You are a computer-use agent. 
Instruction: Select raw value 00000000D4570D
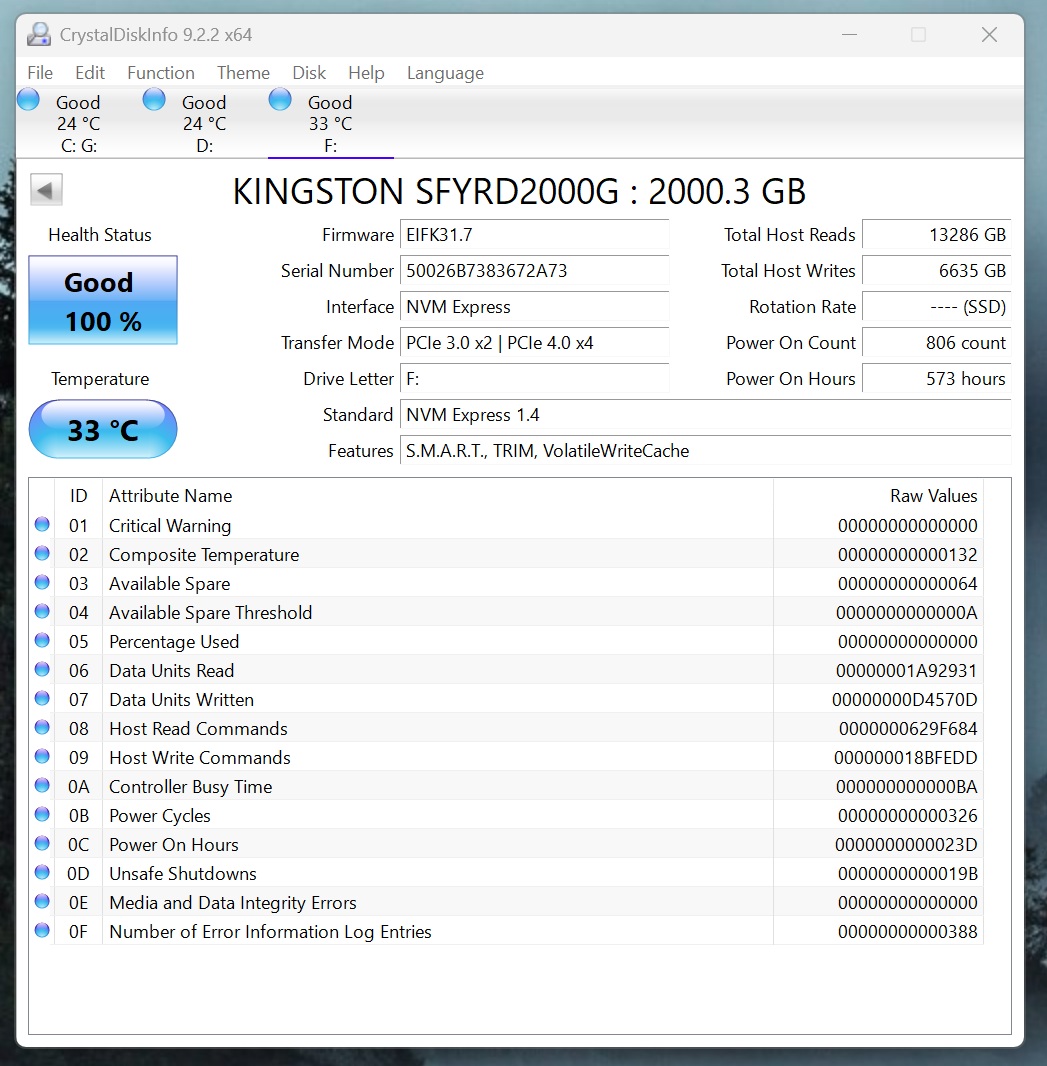tap(904, 700)
